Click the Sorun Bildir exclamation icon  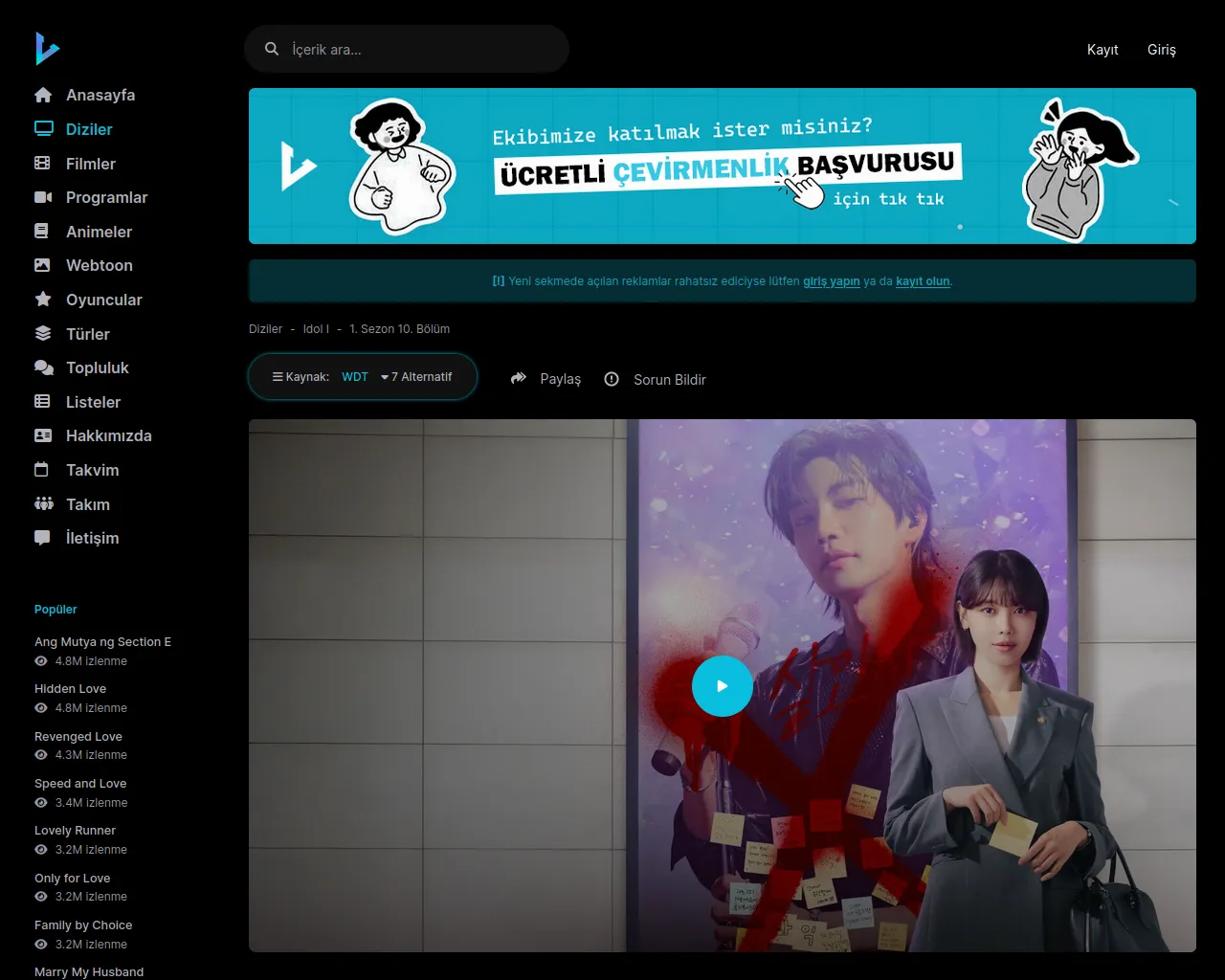(x=612, y=379)
